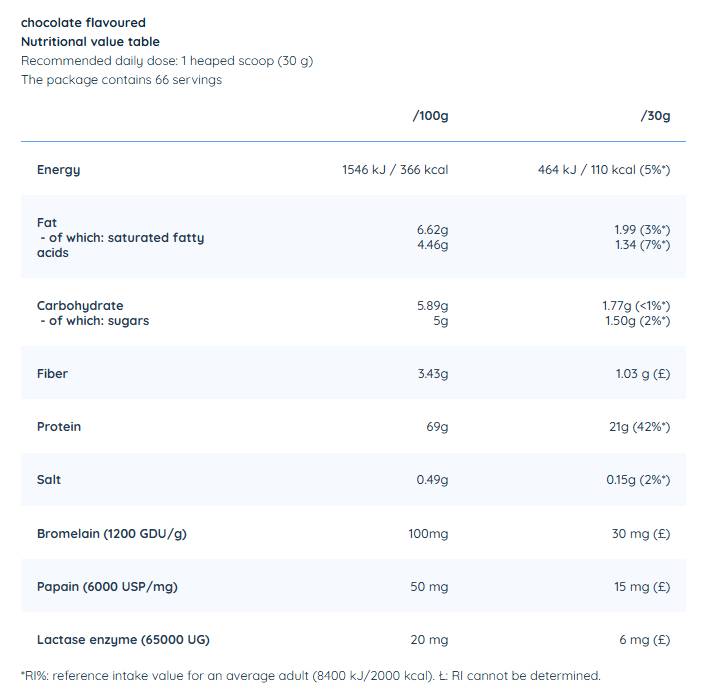Click the Energy row label
Screen dimensions: 710x698
[58, 170]
